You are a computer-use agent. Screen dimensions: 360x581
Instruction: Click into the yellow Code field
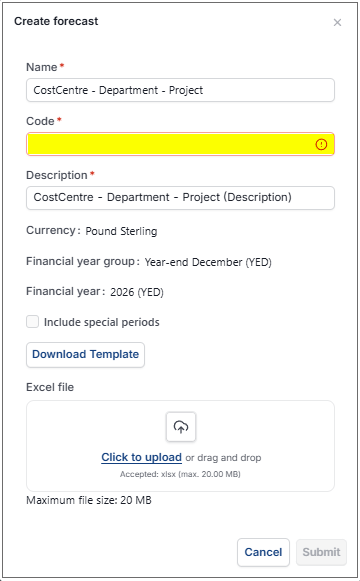(180, 144)
